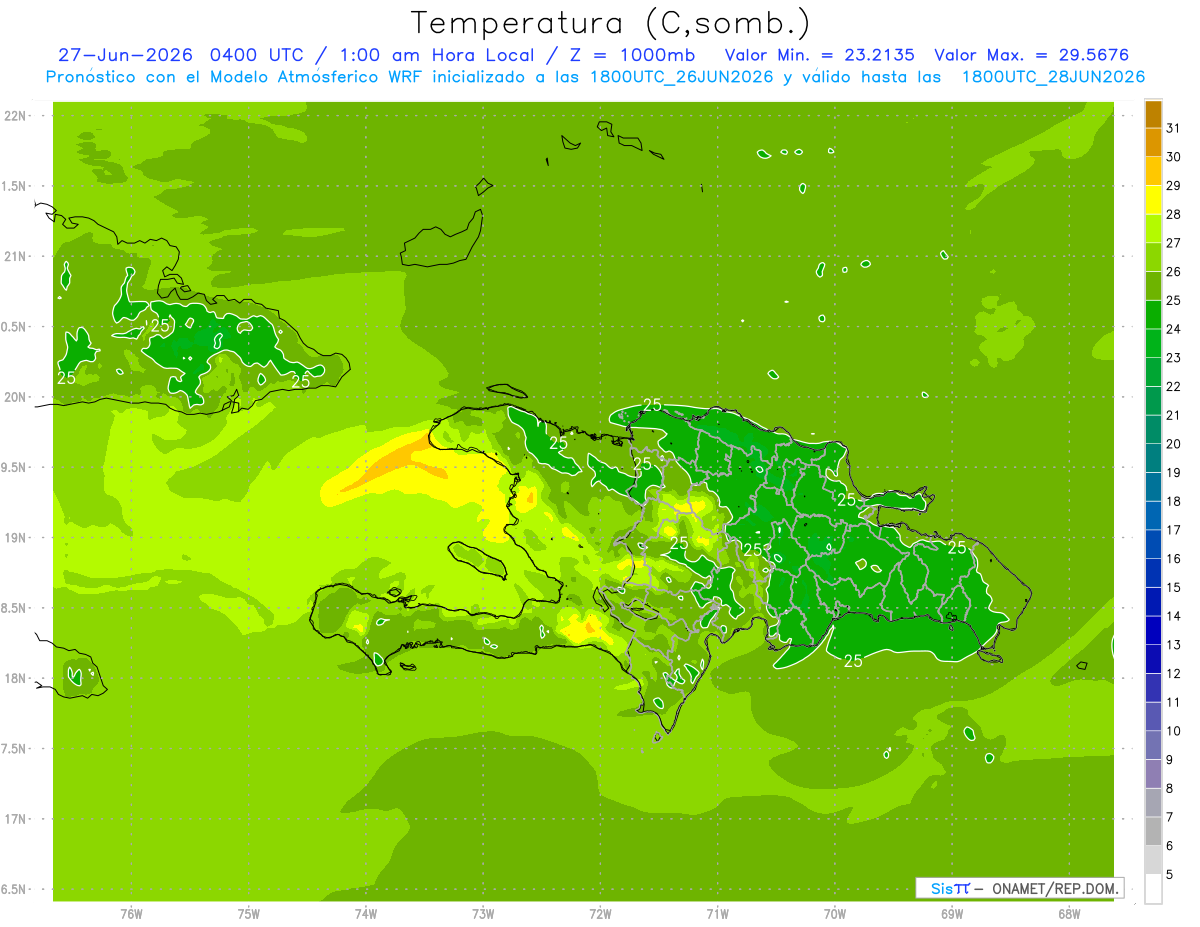This screenshot has height=927, width=1200.
Task: Click the '18N' latitude label
Action: 15,678
